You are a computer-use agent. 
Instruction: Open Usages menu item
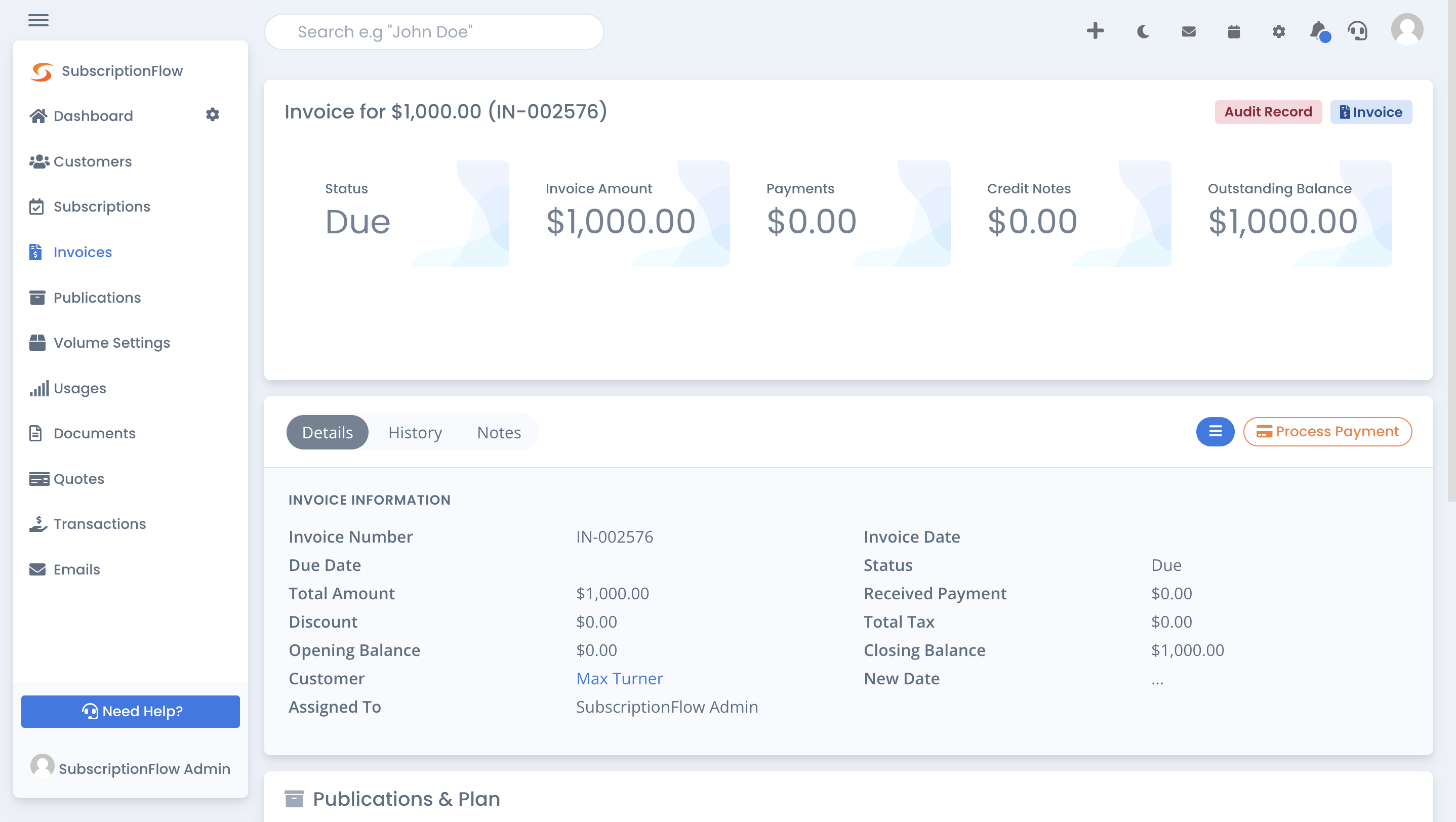(x=79, y=388)
